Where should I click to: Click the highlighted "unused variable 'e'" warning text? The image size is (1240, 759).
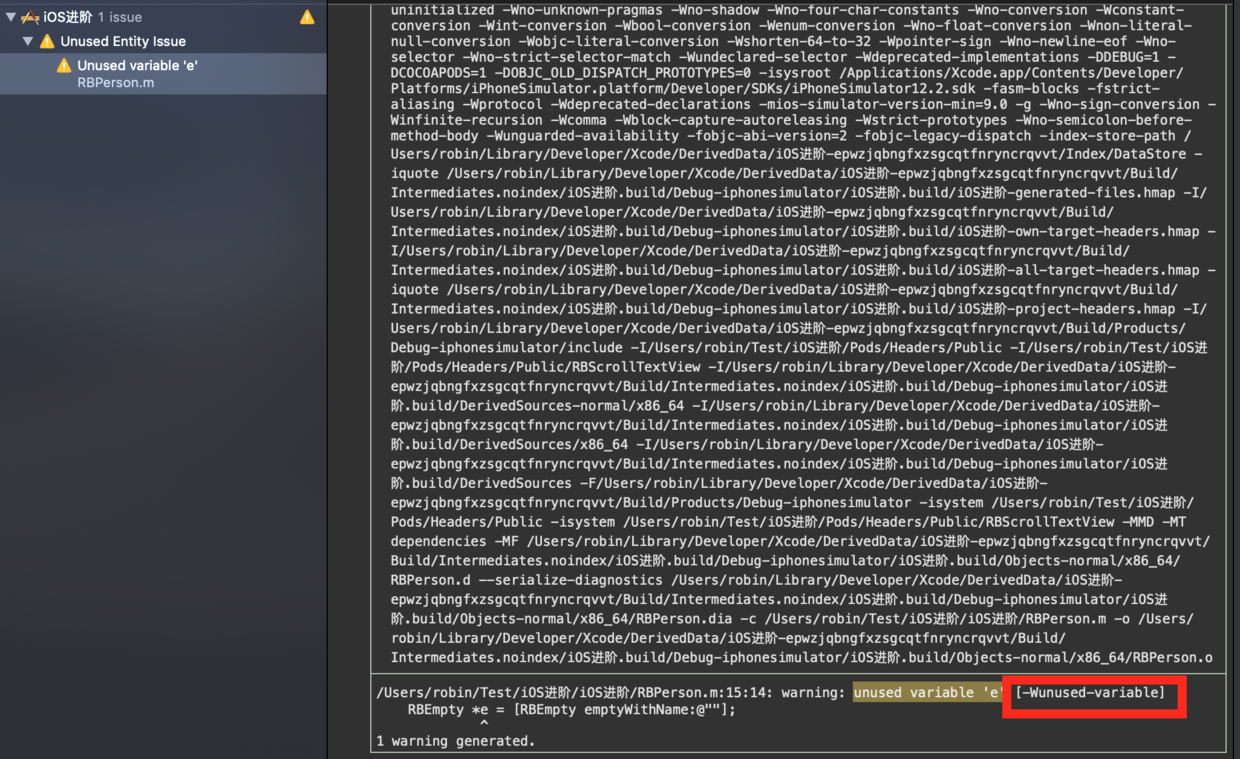point(928,692)
